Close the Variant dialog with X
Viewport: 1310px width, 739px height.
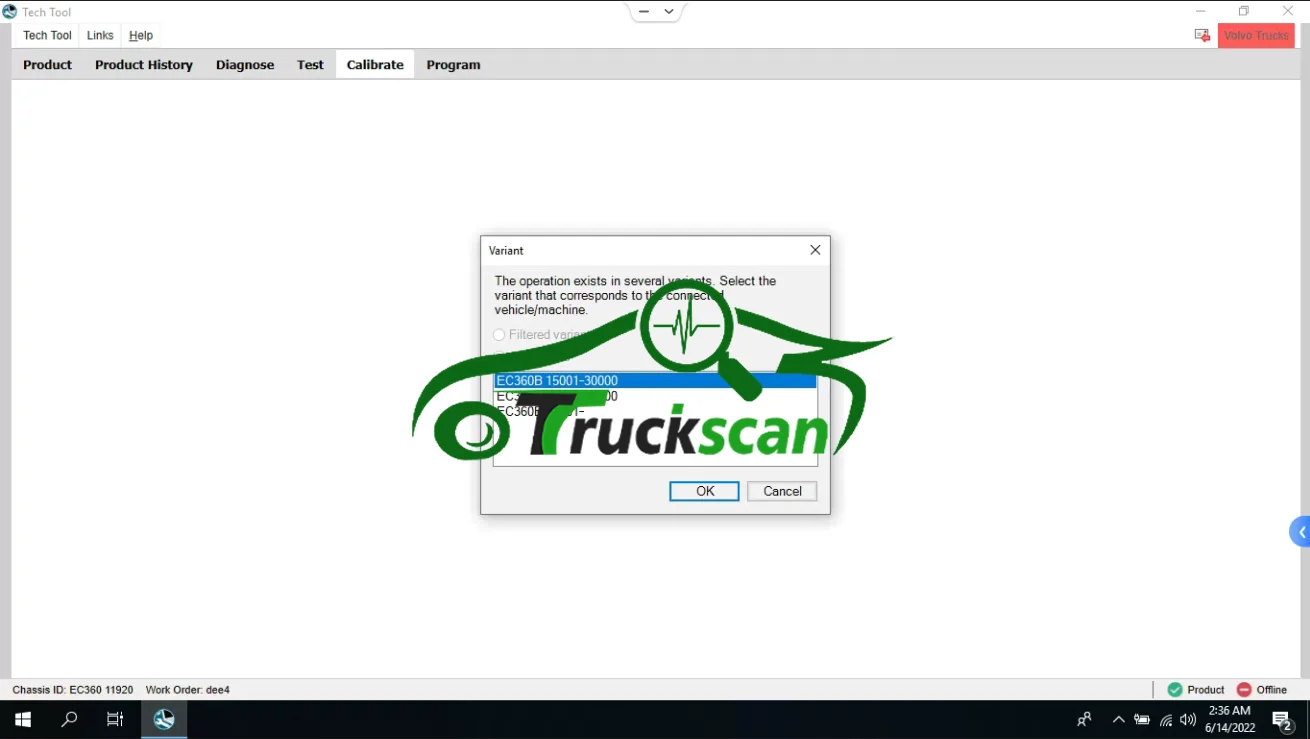815,250
